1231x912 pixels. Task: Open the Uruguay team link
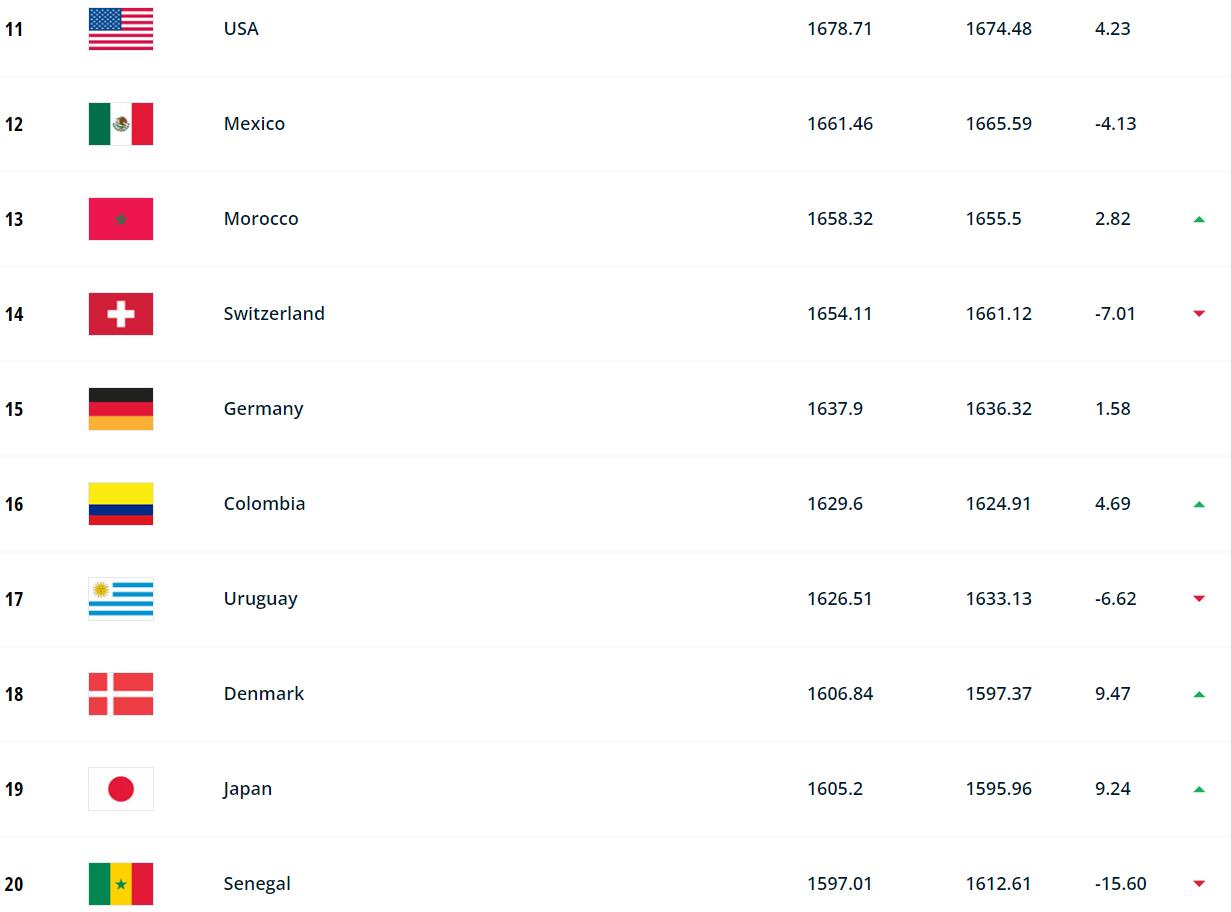pyautogui.click(x=260, y=599)
